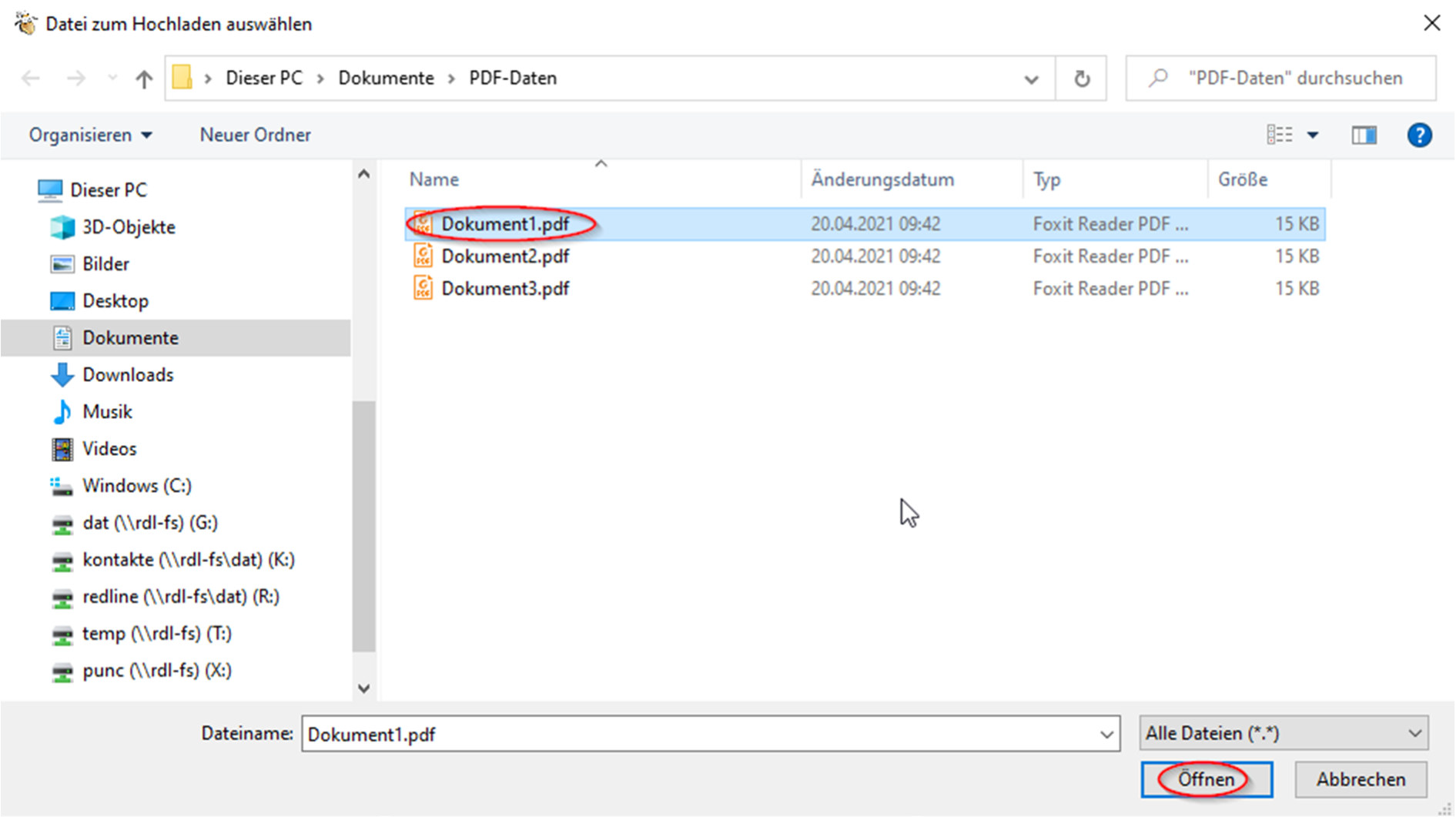The image size is (1456, 817).
Task: Click the Dateiname input field
Action: (701, 735)
